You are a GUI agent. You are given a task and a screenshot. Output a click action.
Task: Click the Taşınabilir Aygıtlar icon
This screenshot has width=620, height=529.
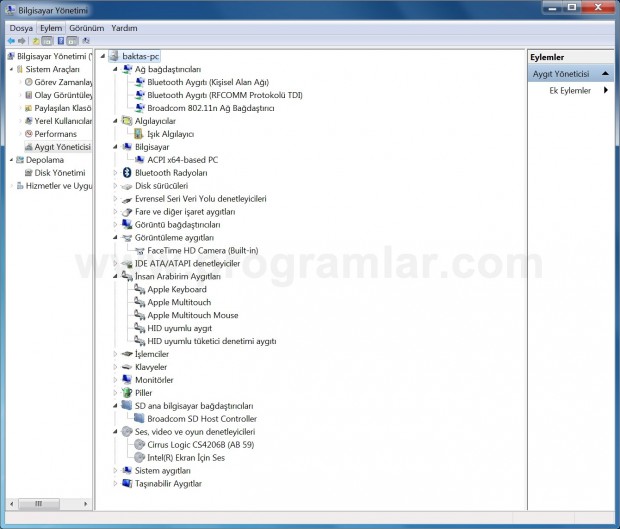127,483
